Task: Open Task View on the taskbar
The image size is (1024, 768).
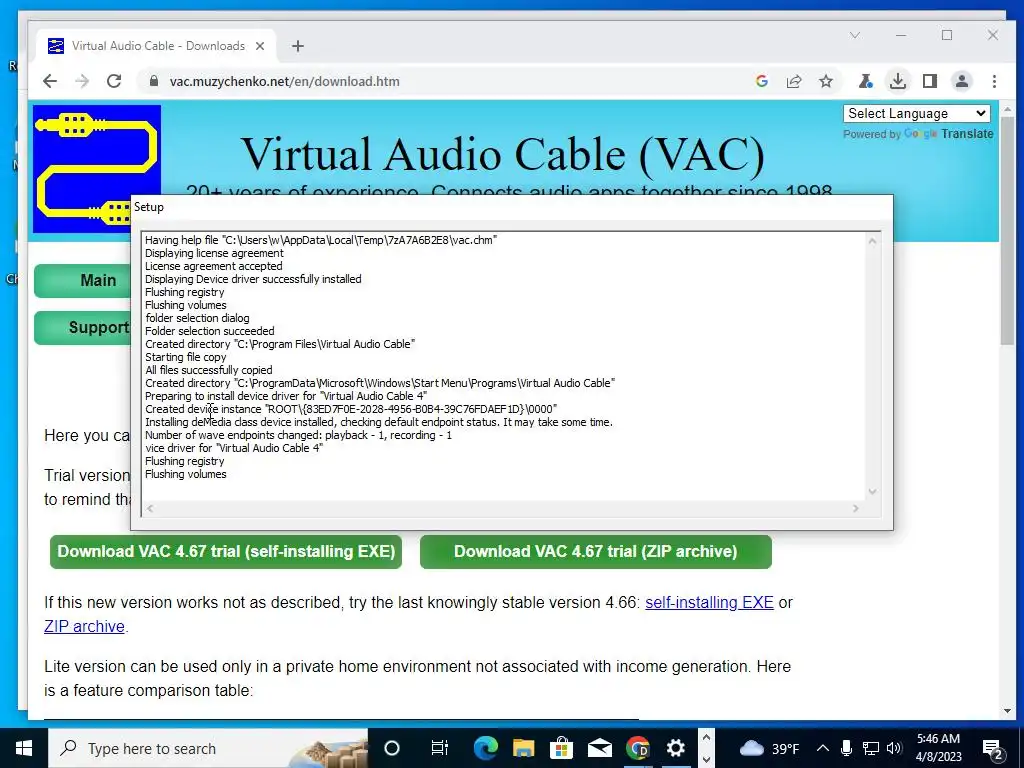Action: [x=440, y=748]
